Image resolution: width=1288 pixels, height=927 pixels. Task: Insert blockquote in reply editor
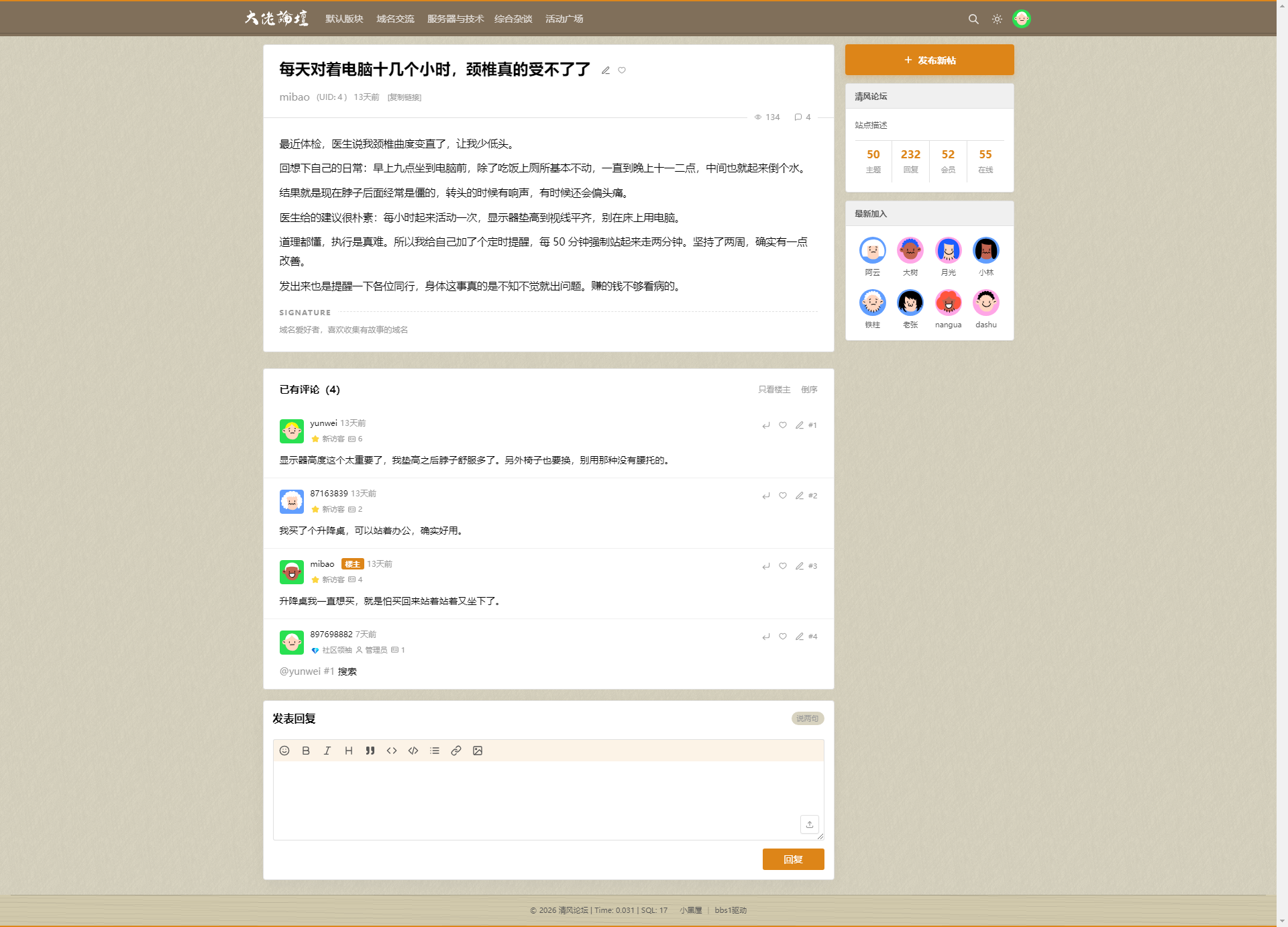click(x=370, y=751)
